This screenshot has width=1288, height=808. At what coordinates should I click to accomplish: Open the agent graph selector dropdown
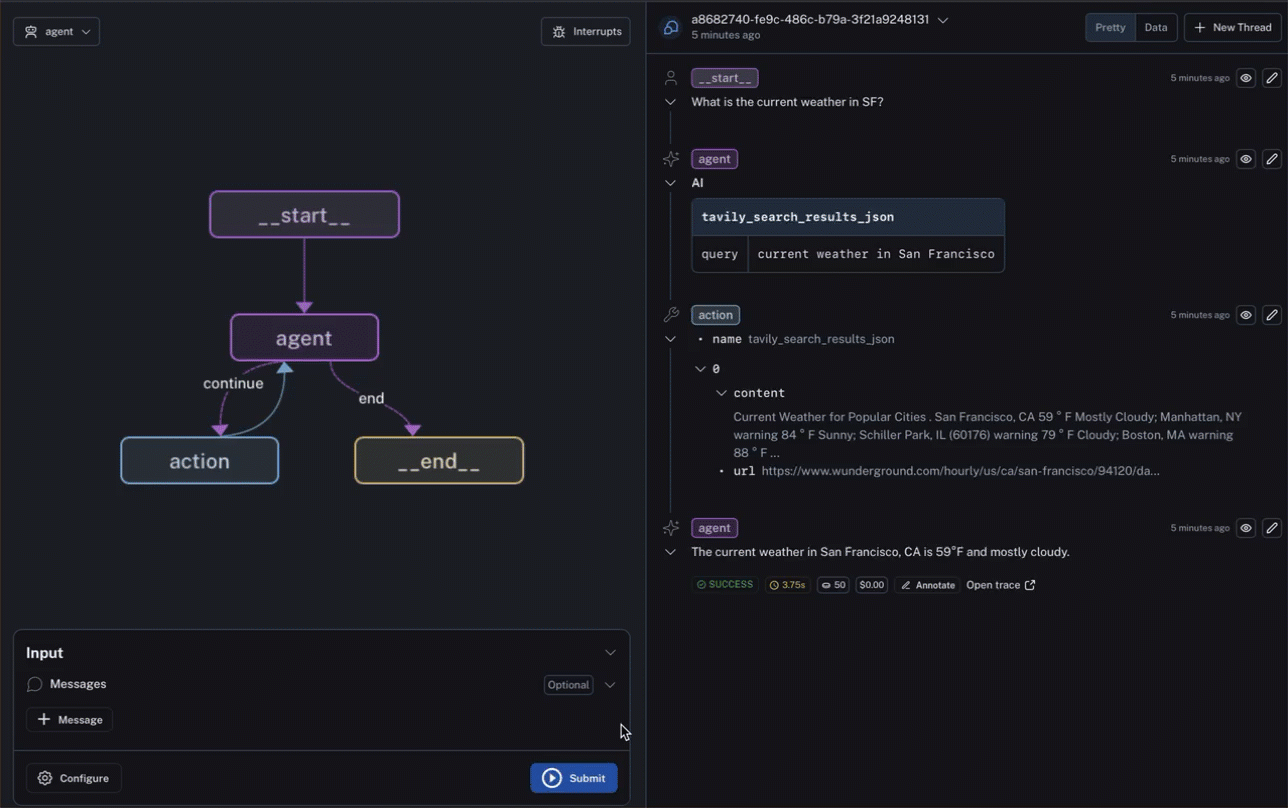(57, 32)
